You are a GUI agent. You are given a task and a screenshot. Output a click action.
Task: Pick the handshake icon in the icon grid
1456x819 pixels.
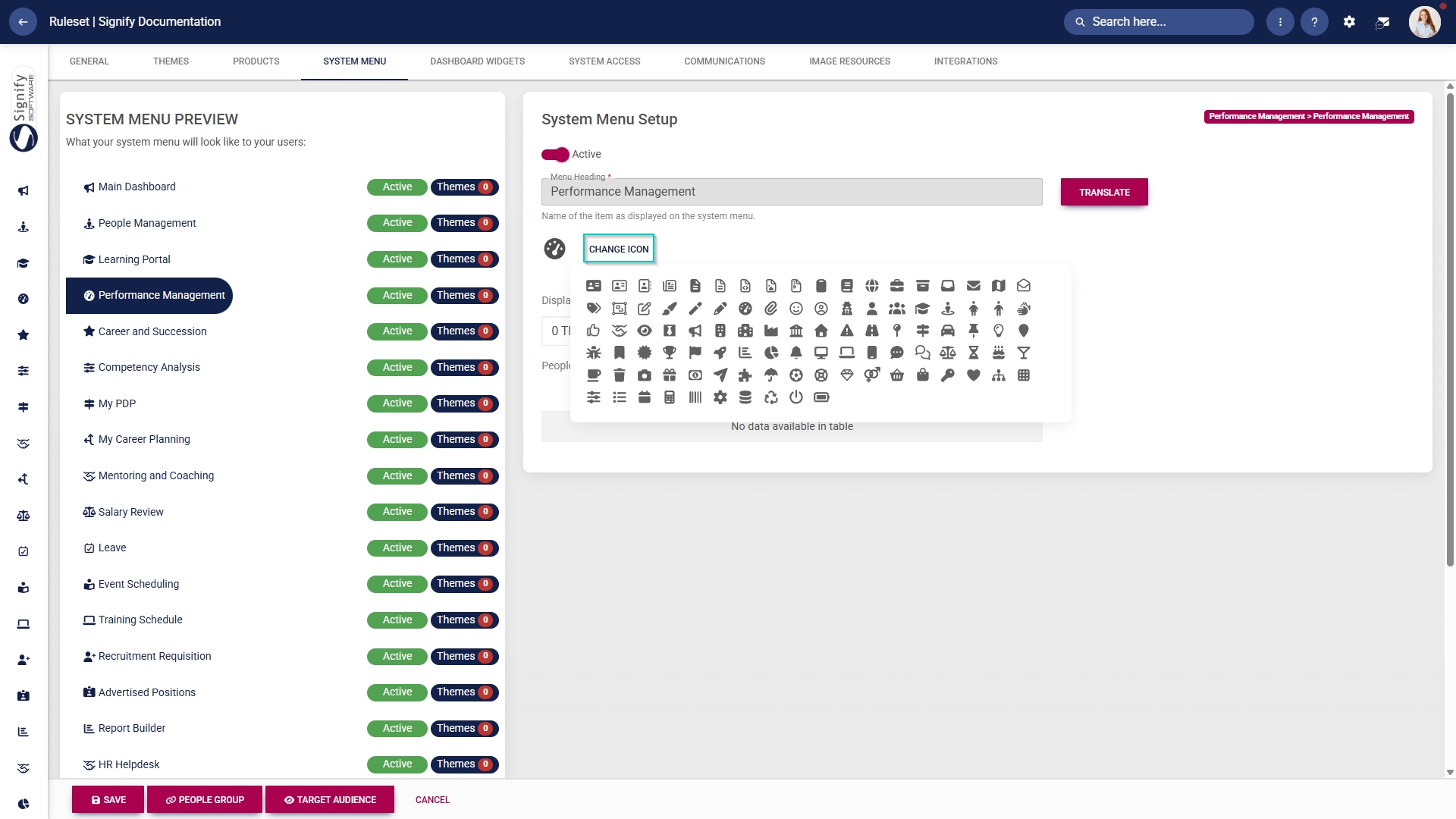[x=620, y=331]
